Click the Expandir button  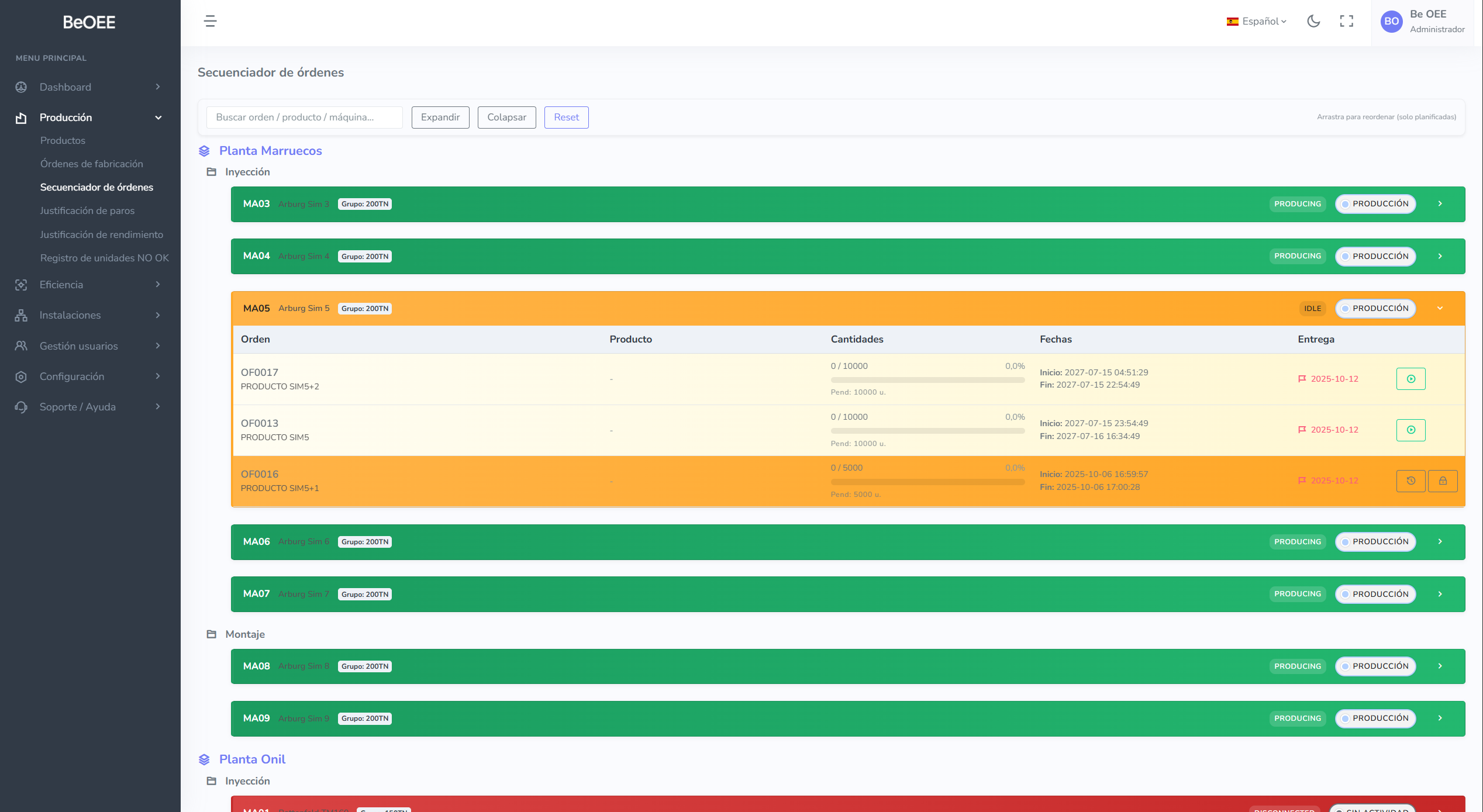[440, 118]
